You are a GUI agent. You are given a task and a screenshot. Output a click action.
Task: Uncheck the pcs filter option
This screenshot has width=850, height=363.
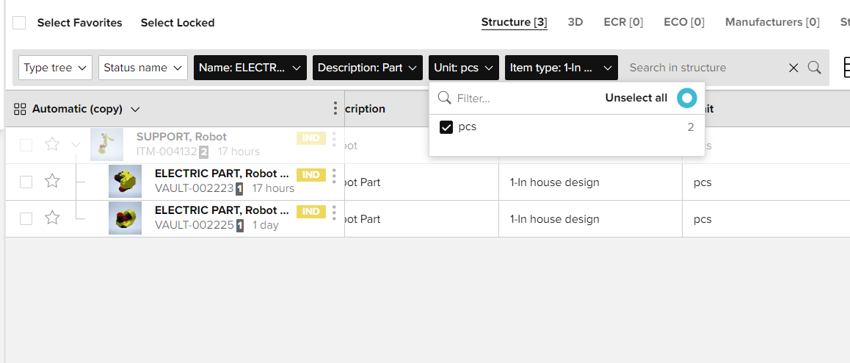coord(446,128)
